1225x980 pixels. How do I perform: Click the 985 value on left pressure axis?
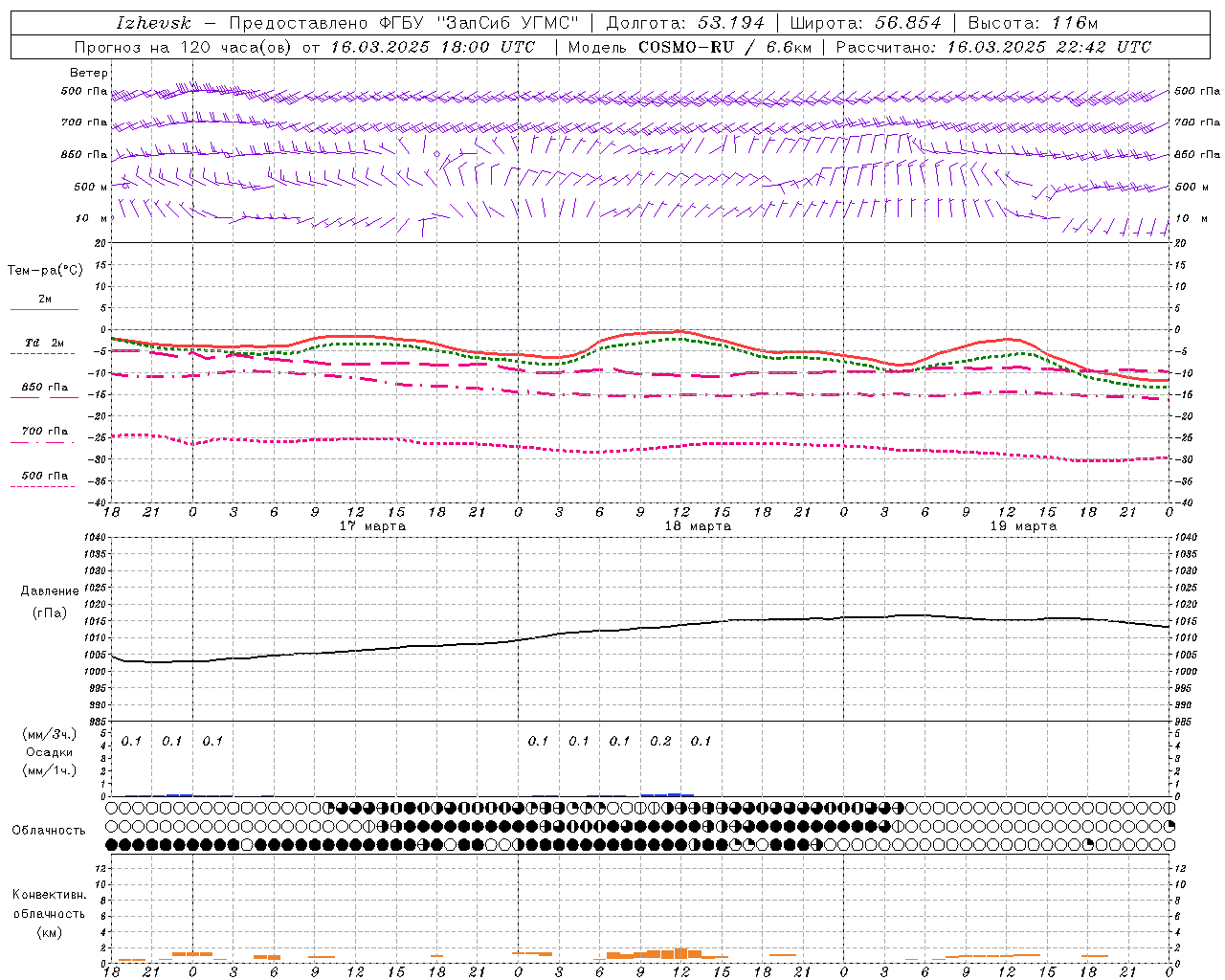98,722
